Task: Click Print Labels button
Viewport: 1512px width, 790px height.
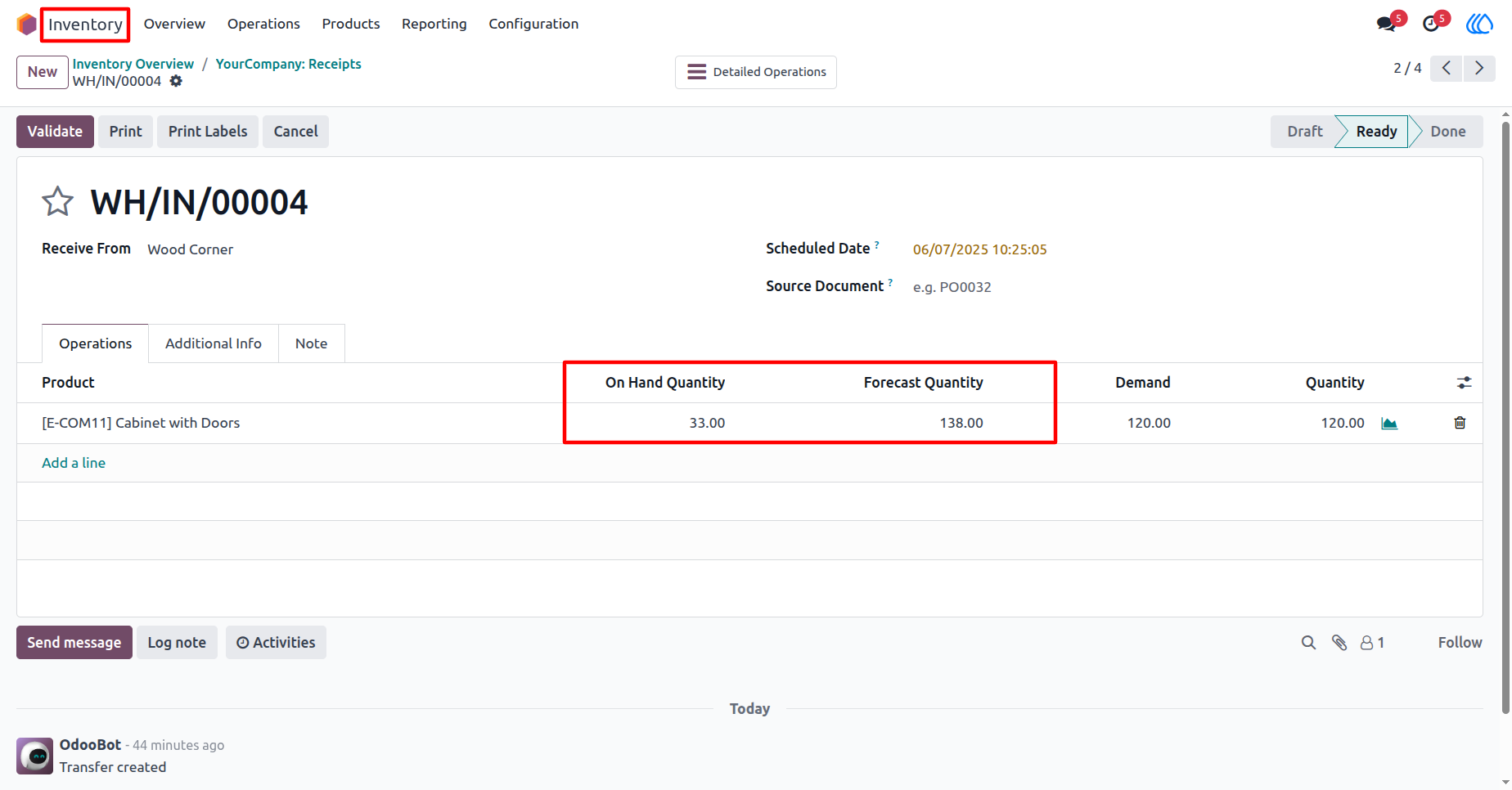Action: 208,132
